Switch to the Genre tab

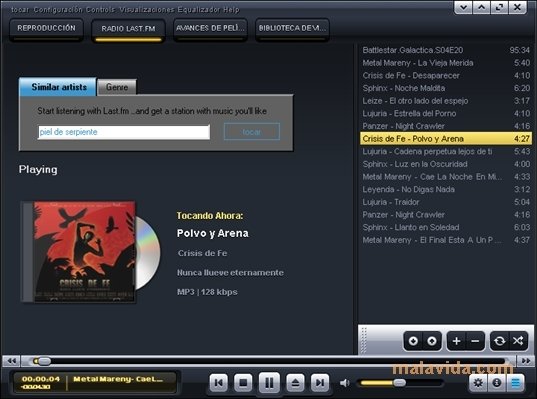(117, 87)
